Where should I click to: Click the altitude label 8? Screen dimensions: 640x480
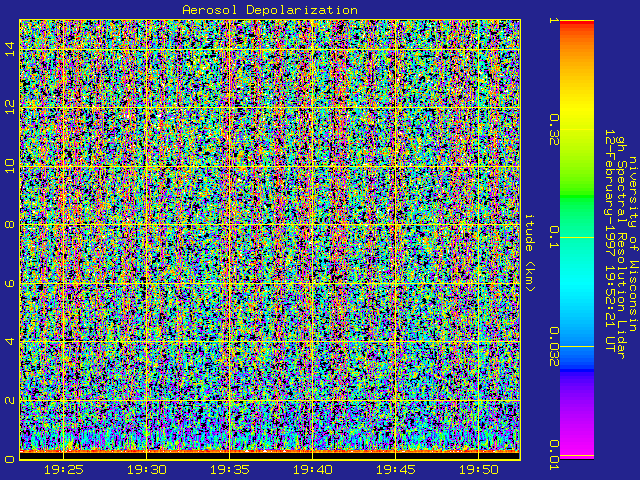9,224
